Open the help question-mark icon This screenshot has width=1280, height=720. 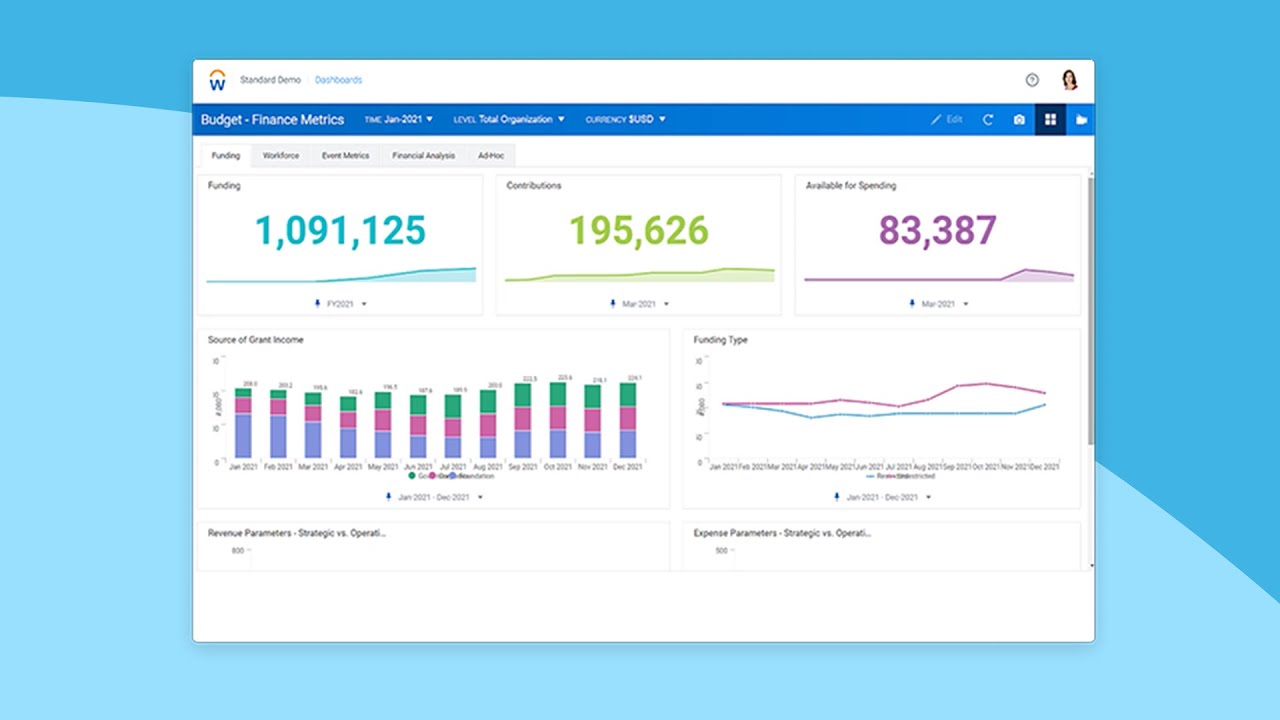click(1032, 80)
